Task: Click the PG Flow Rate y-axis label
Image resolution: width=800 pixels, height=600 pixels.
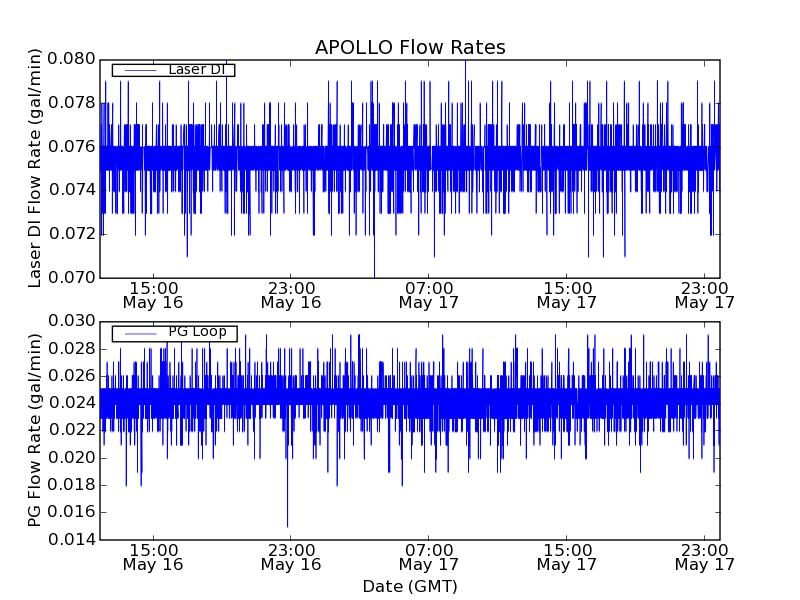Action: click(36, 432)
